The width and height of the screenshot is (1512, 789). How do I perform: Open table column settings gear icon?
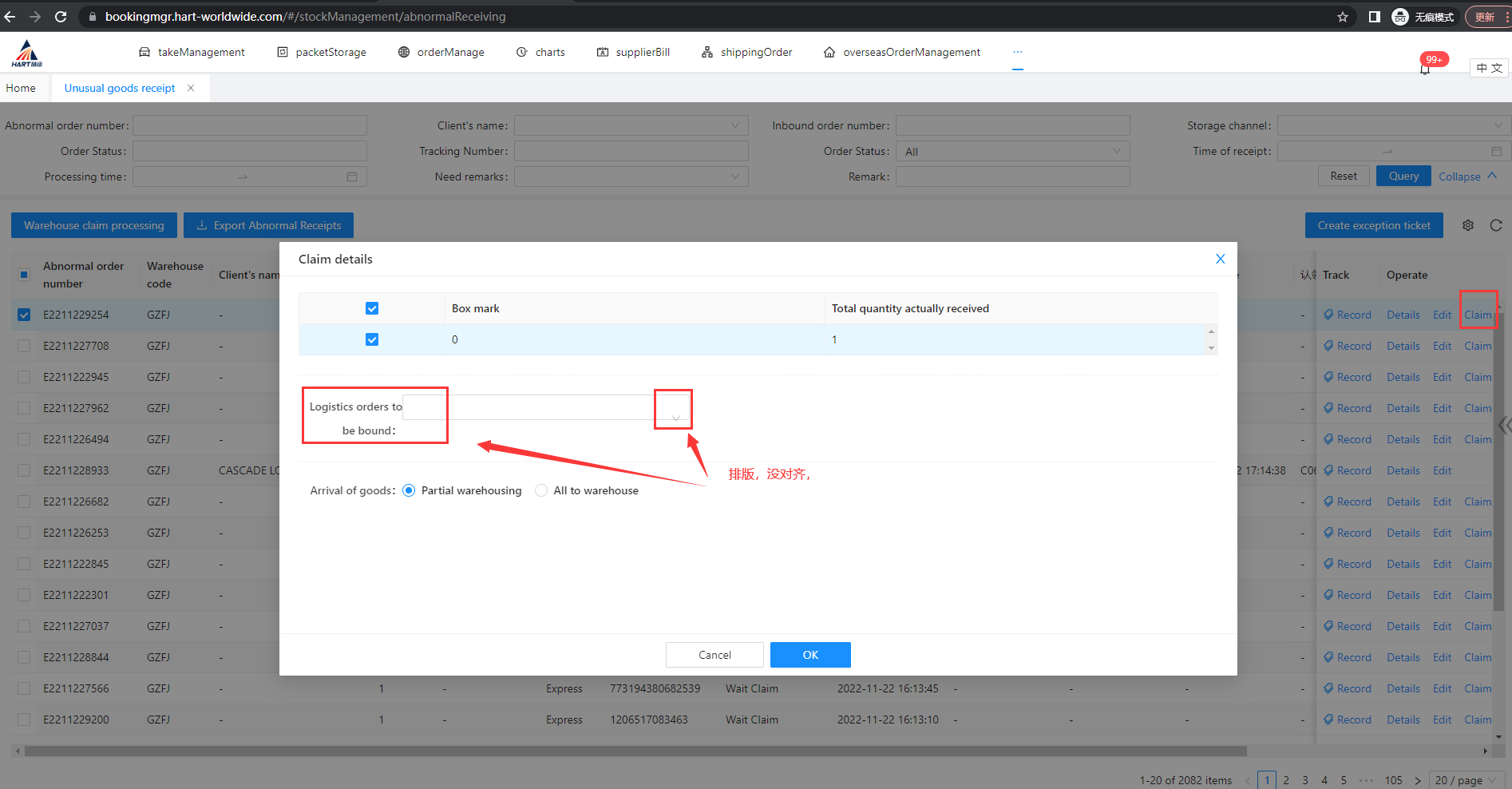(x=1468, y=226)
